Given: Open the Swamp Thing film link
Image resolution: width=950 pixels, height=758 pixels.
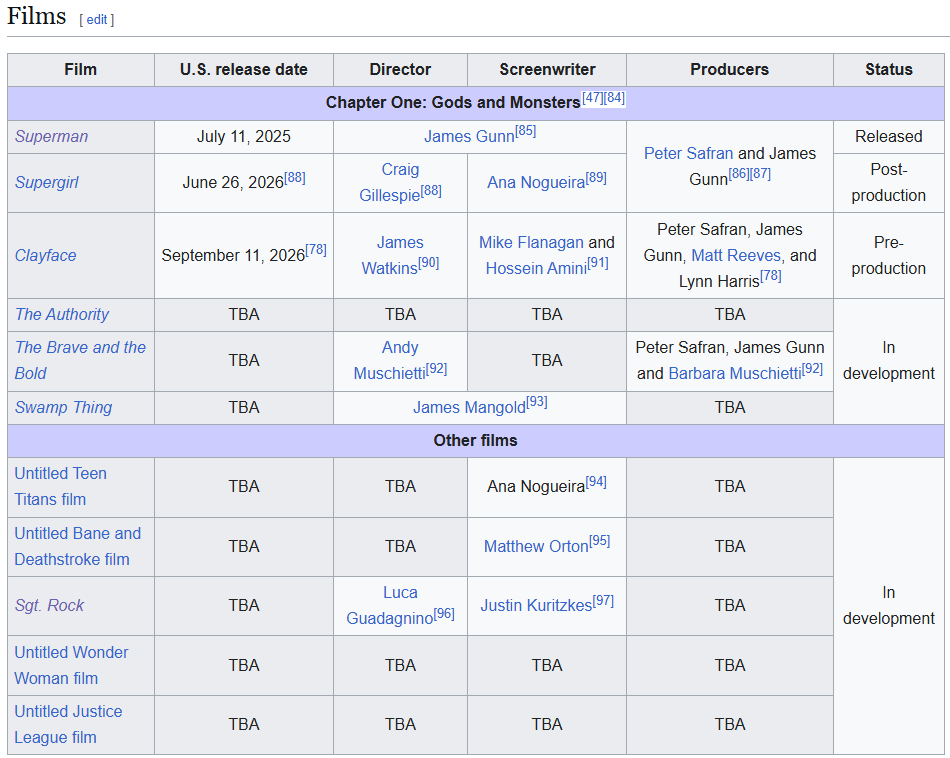Looking at the screenshot, I should tap(64, 407).
